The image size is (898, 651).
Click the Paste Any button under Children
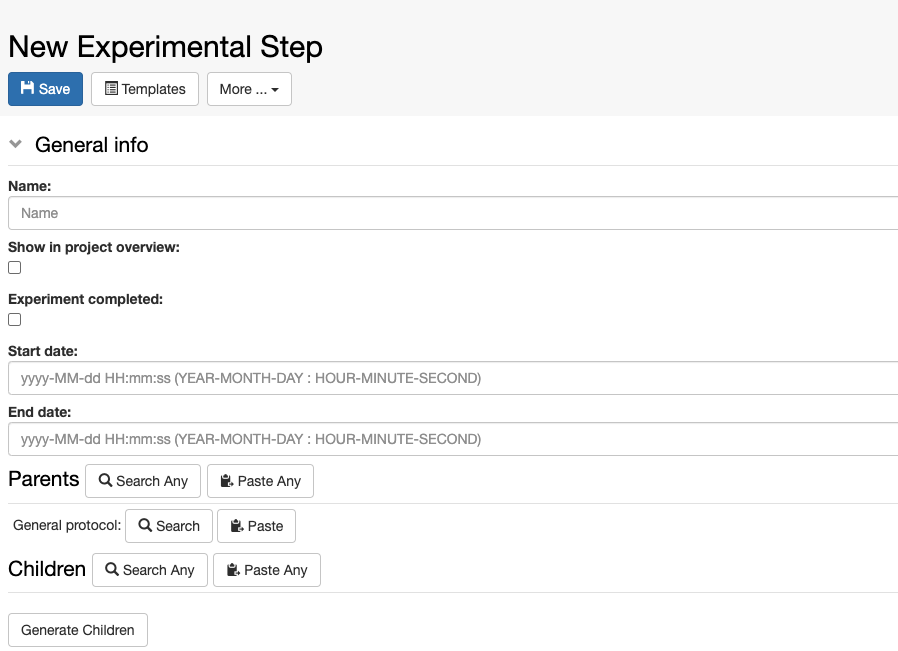pos(267,570)
